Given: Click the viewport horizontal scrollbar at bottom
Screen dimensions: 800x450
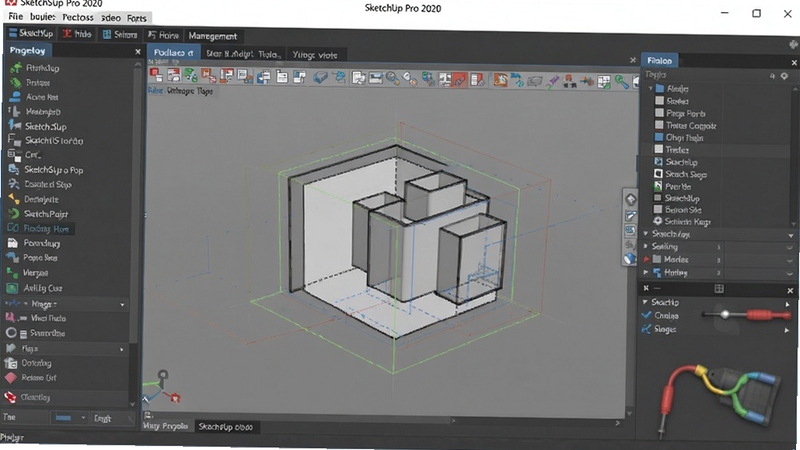Looking at the screenshot, I should tap(383, 421).
